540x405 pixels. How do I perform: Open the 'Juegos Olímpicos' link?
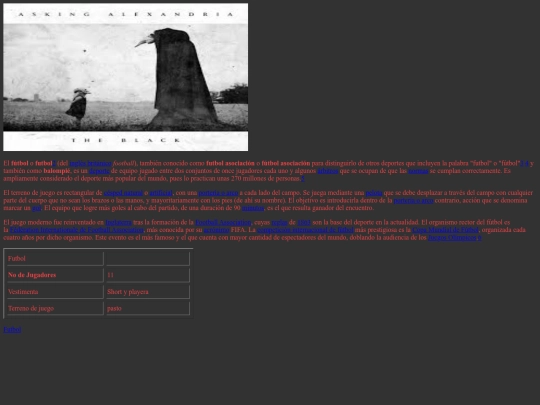(x=452, y=238)
